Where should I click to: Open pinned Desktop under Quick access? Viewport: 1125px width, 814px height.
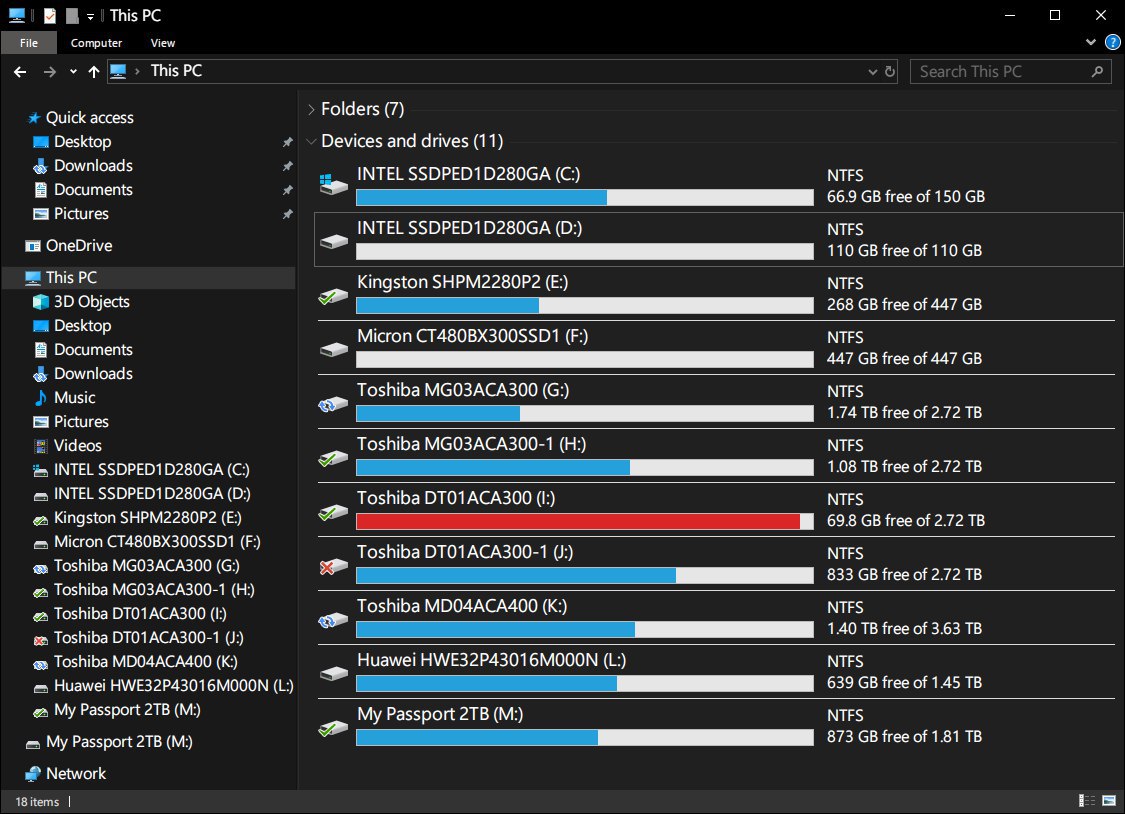pos(83,142)
